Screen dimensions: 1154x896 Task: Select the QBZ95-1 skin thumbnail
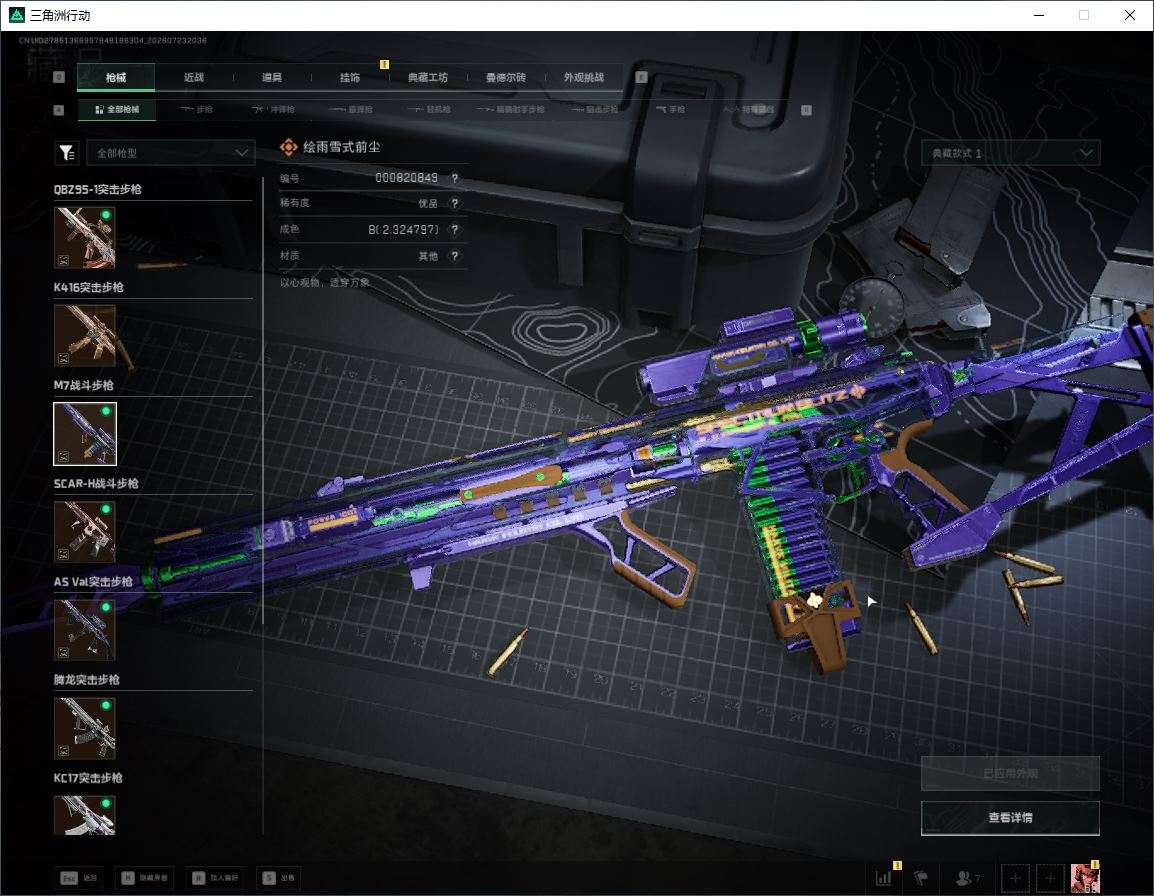[85, 237]
